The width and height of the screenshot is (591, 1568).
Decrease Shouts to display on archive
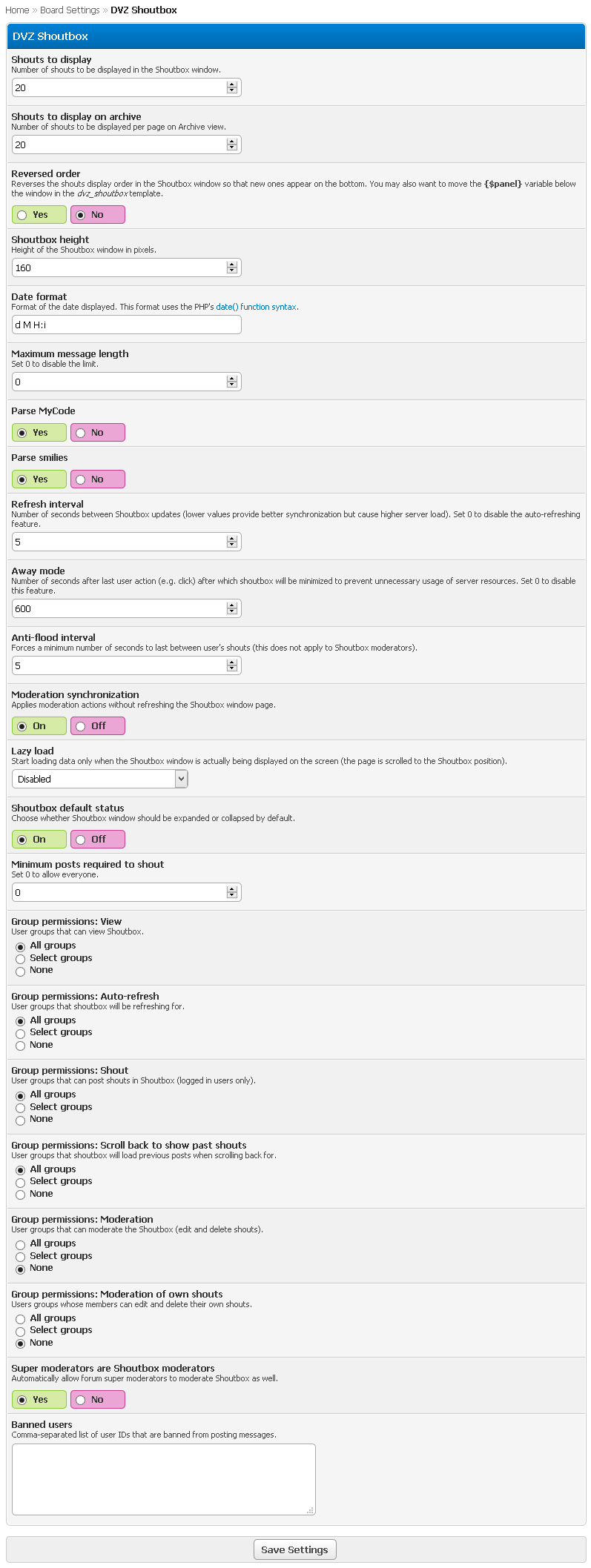click(x=232, y=148)
